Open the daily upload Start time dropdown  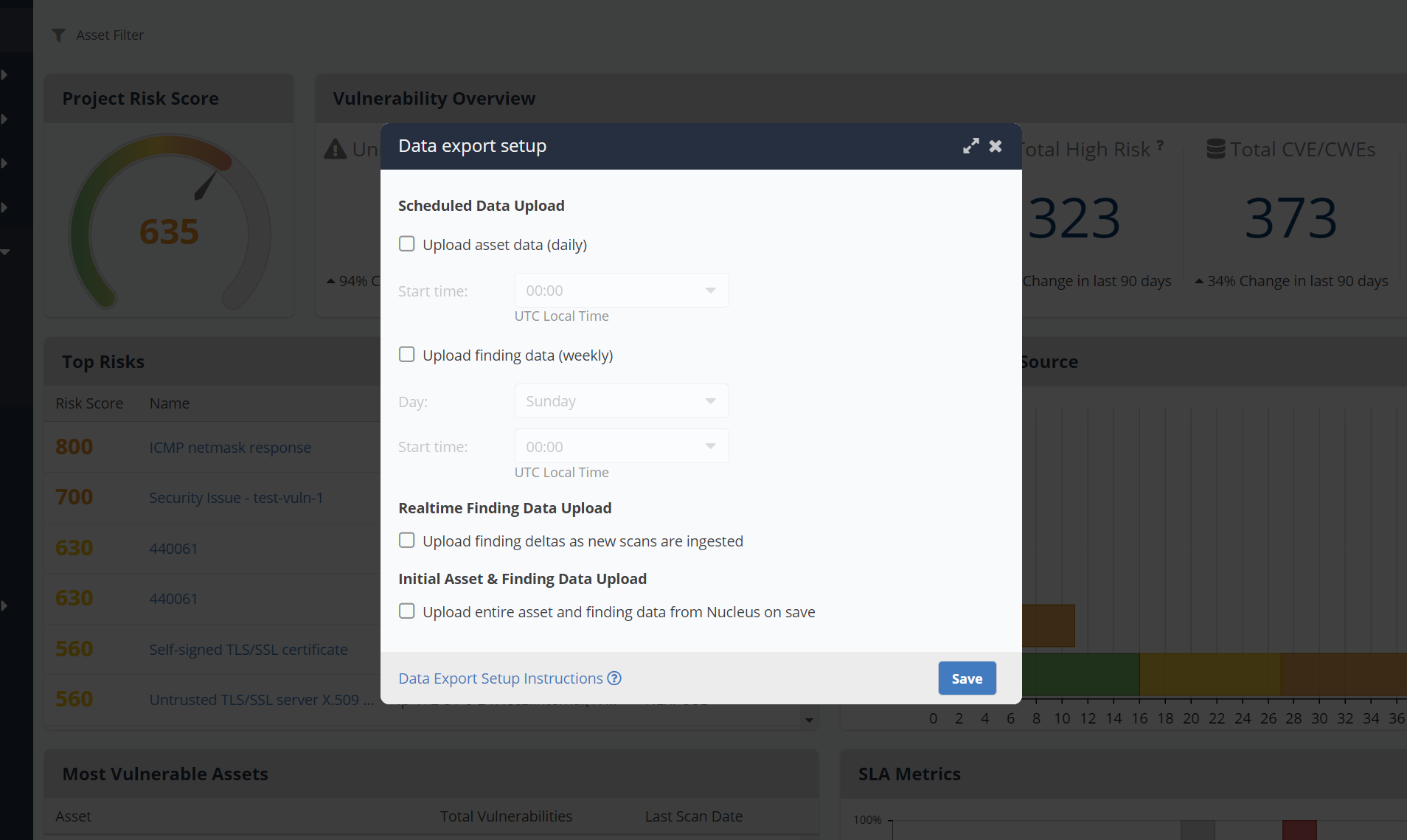620,290
